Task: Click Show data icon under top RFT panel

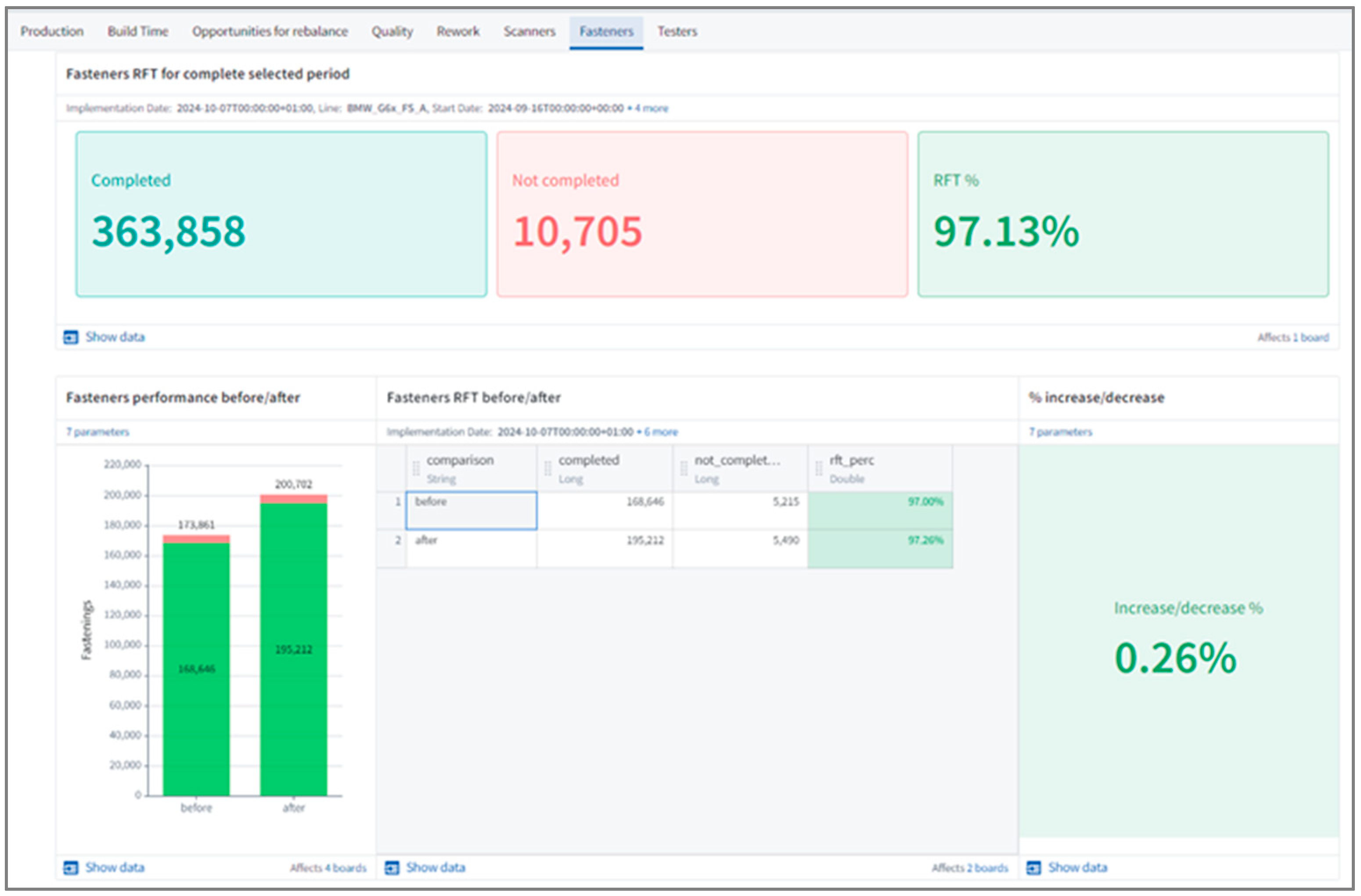Action: [x=70, y=337]
